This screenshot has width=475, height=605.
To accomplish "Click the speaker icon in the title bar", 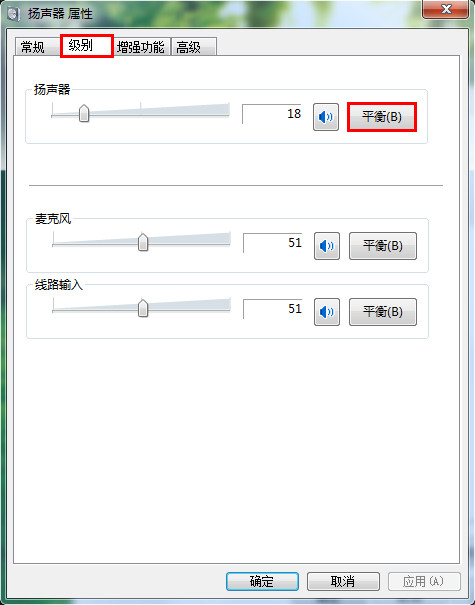I will point(13,14).
